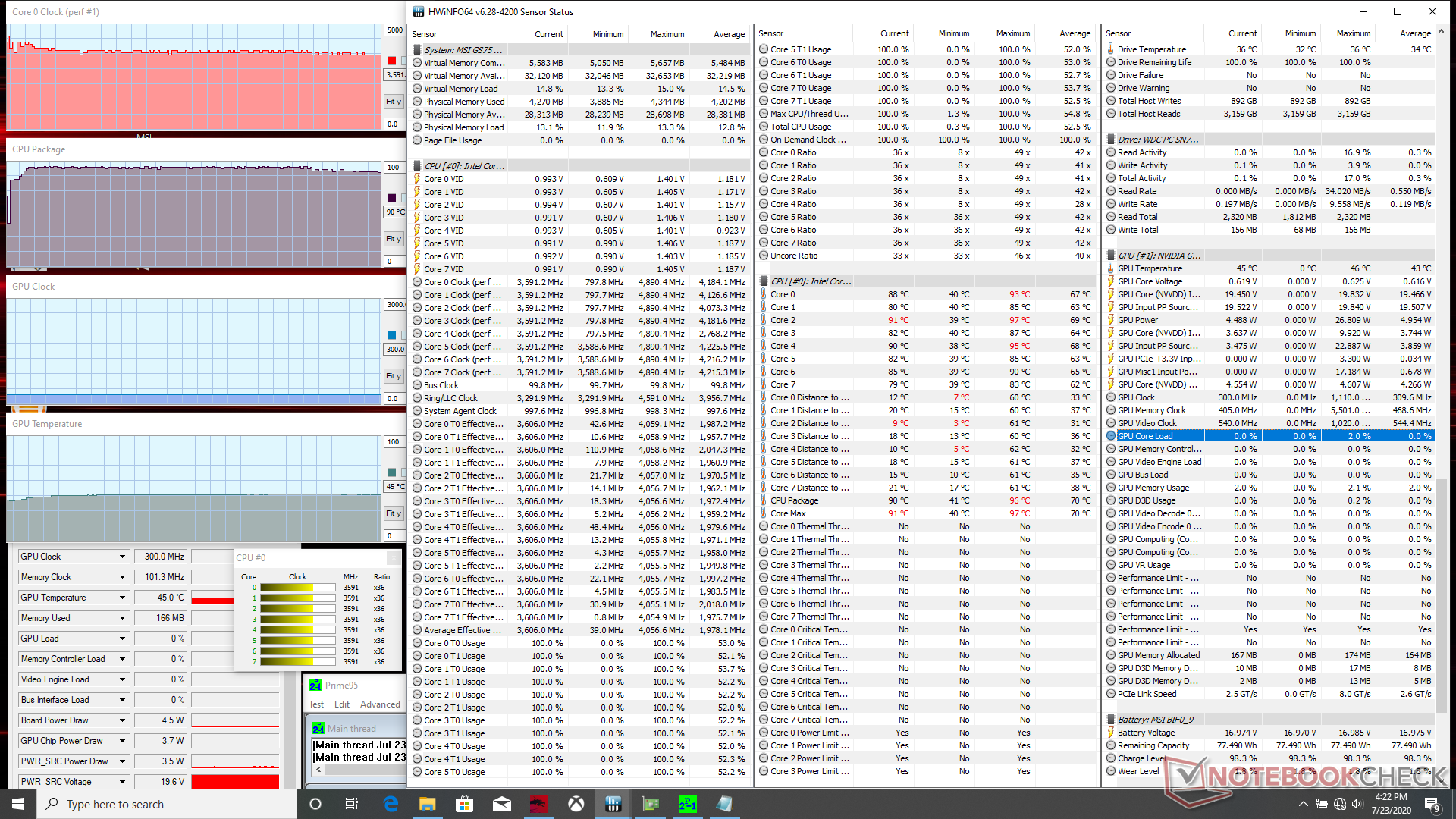Open the Xbox app from the taskbar

[x=576, y=804]
